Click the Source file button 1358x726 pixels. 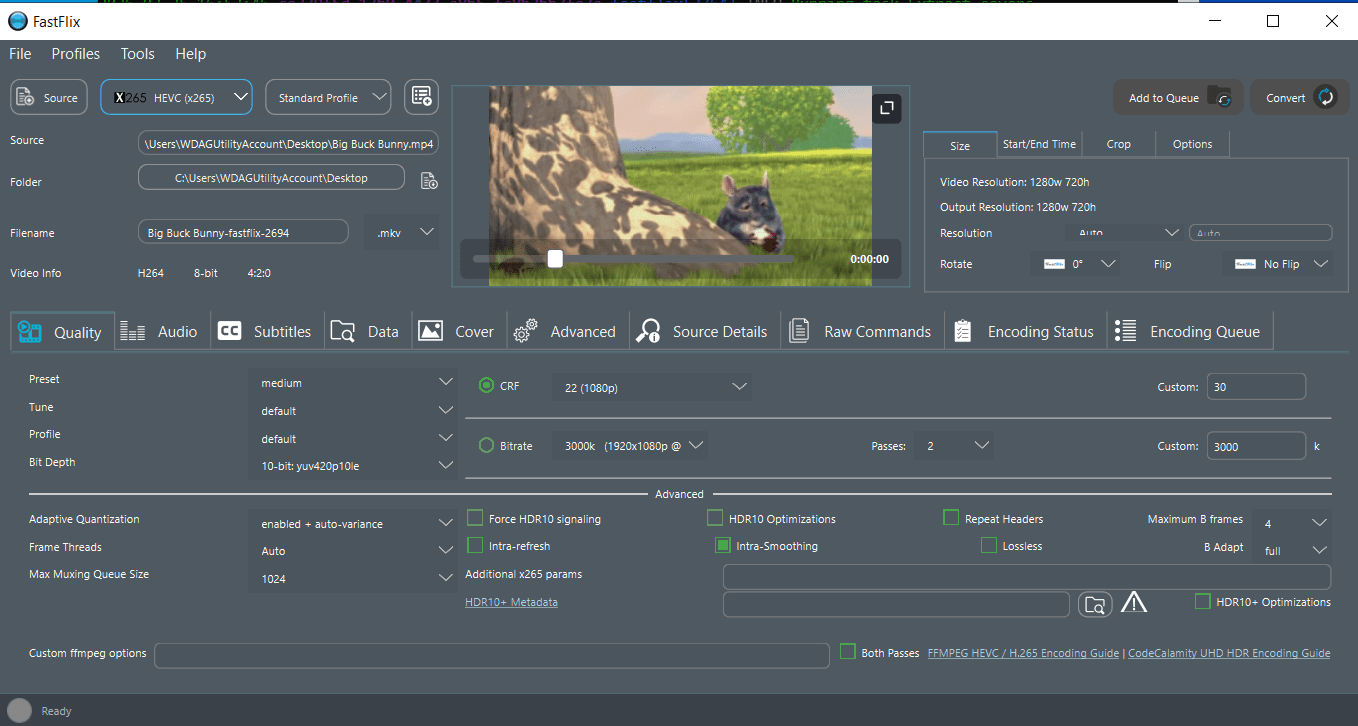50,98
